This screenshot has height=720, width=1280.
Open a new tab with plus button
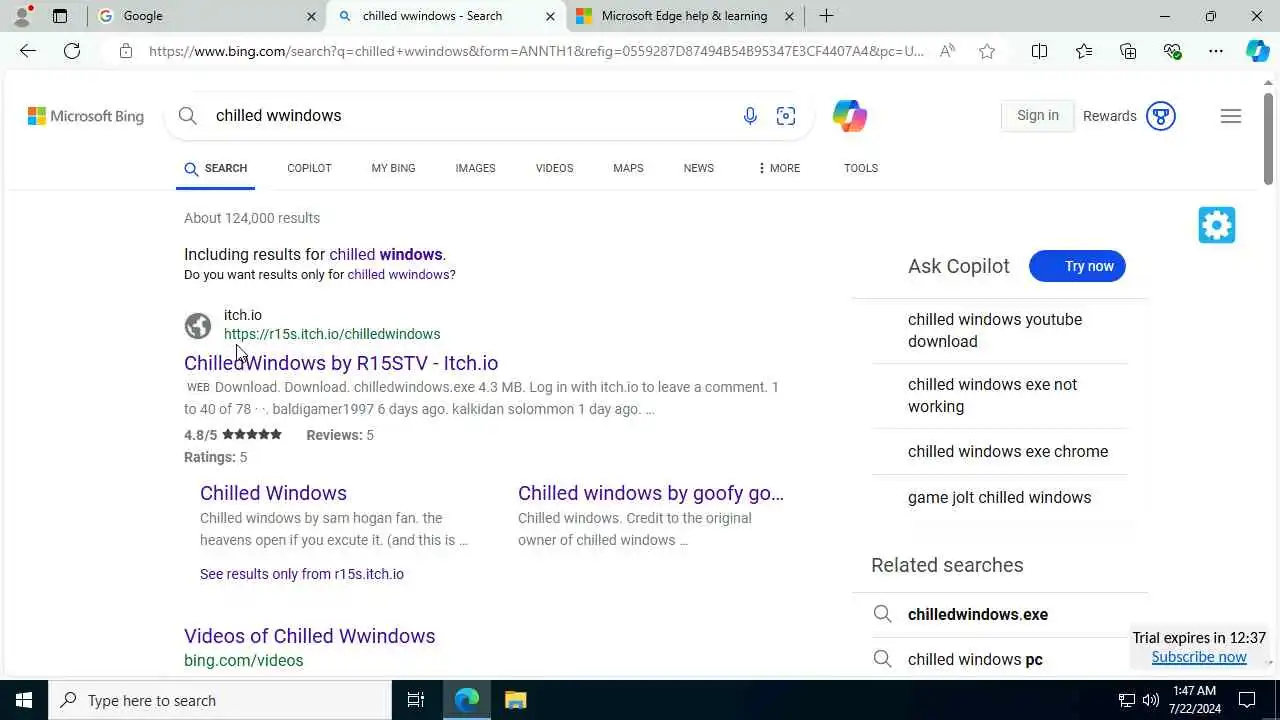pyautogui.click(x=826, y=16)
